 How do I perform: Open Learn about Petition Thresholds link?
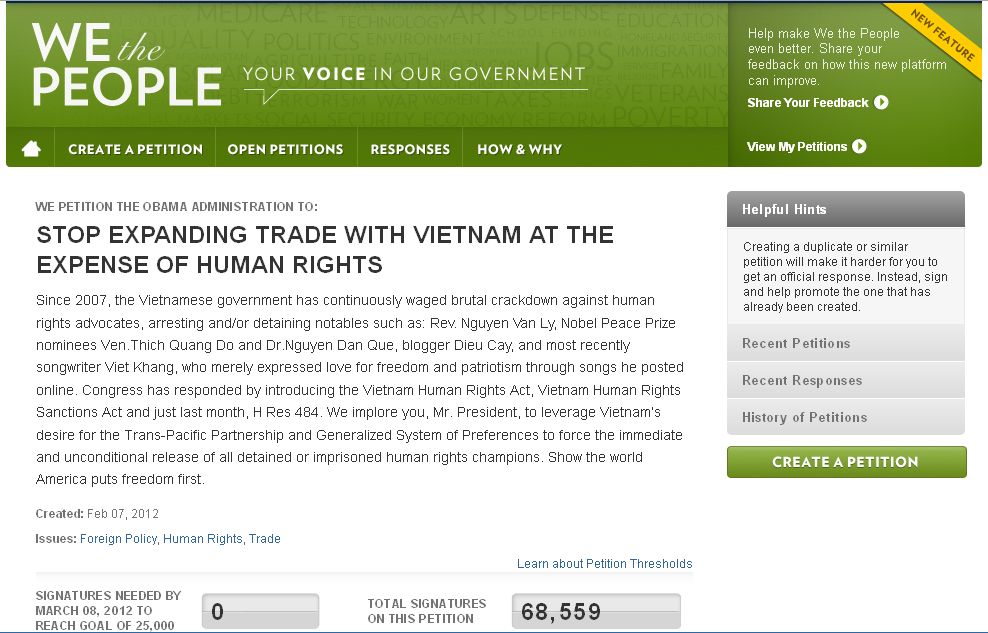604,564
